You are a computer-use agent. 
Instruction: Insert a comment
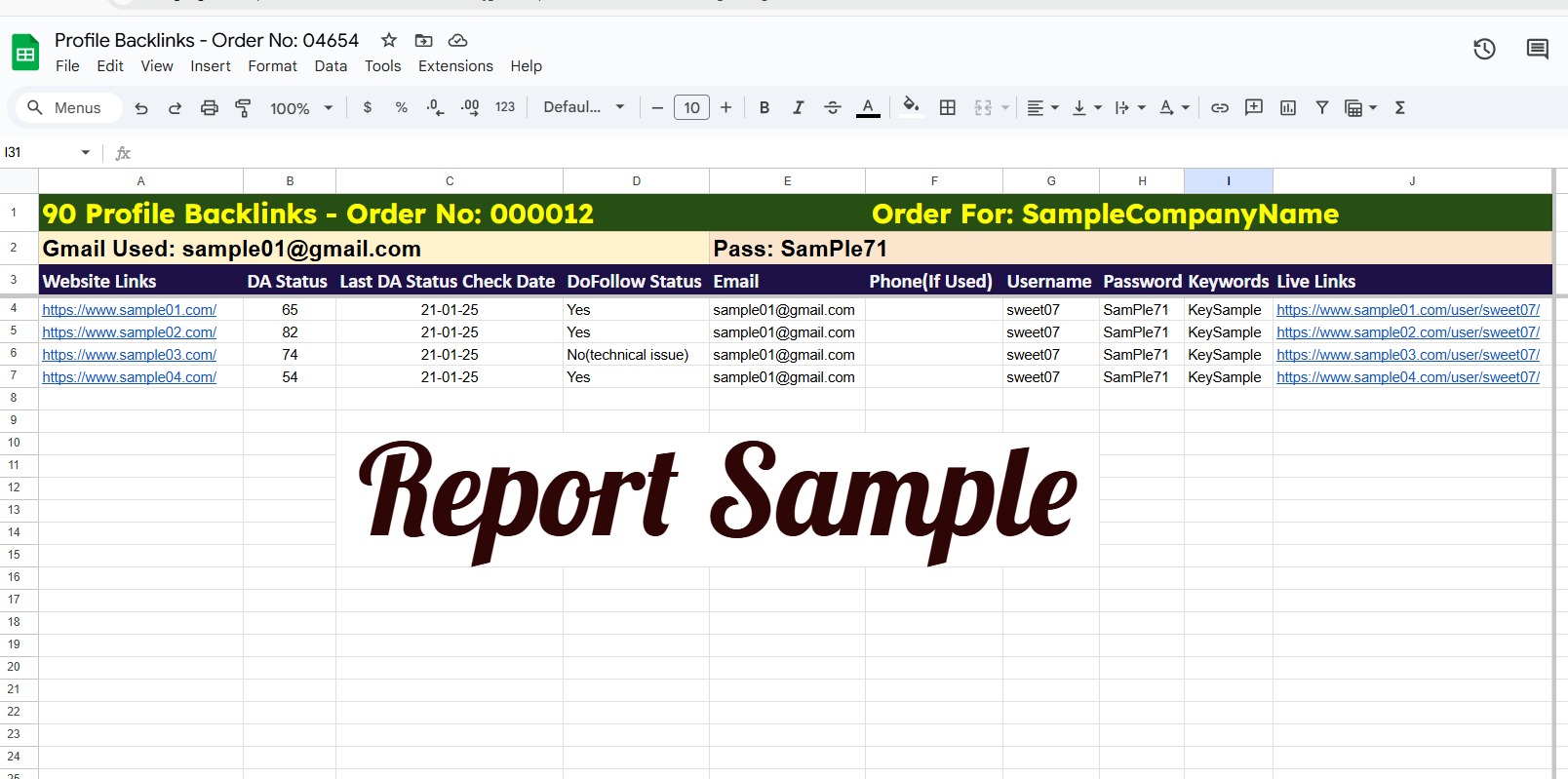pos(1254,107)
